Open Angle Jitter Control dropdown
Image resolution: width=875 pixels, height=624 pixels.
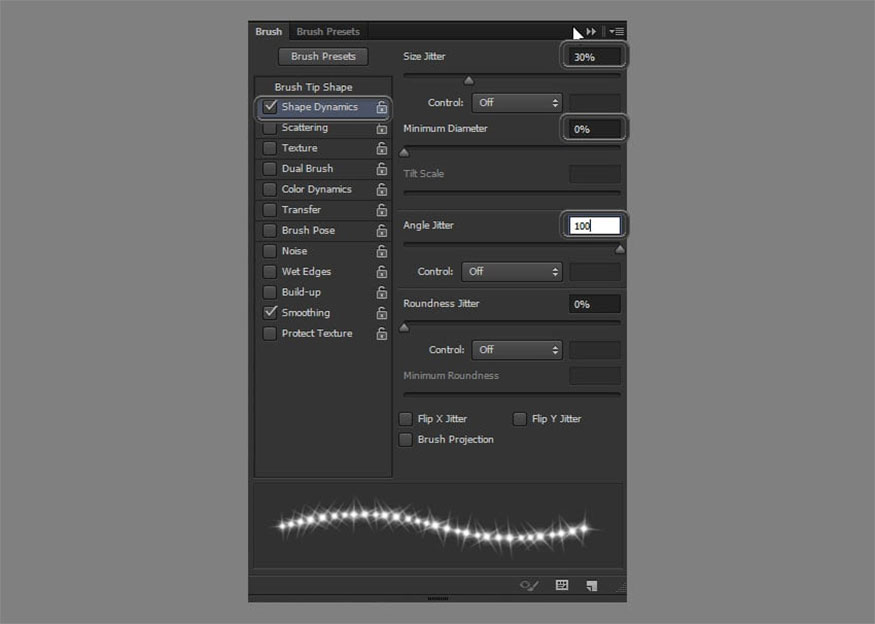513,271
